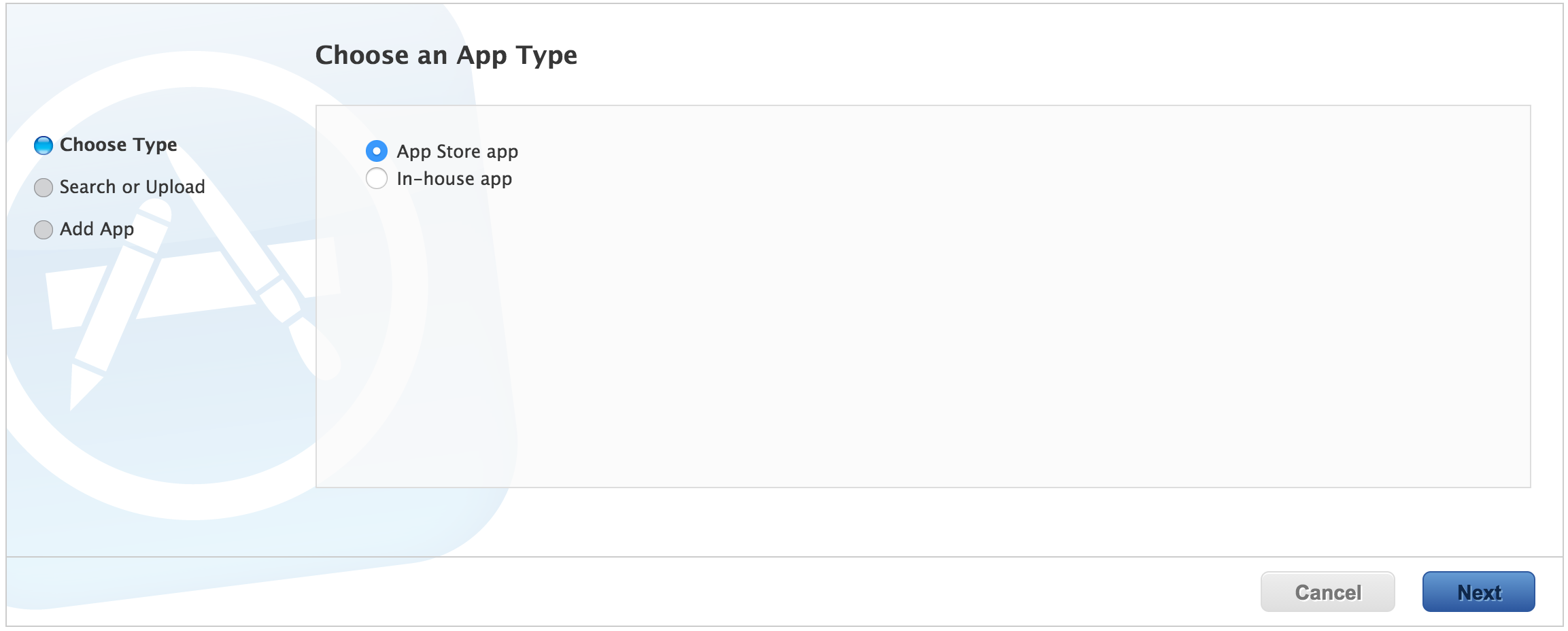Click the blue Choose Type step indicator
1568x631 pixels.
tap(44, 146)
